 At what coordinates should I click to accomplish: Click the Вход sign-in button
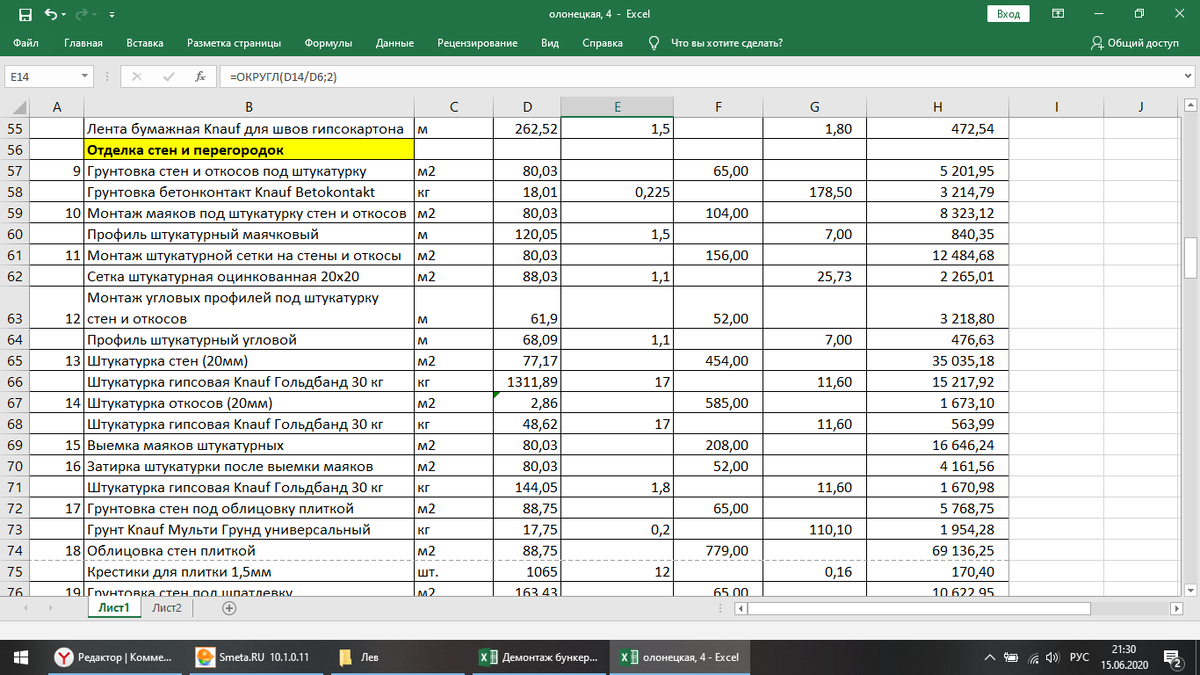coord(1008,14)
